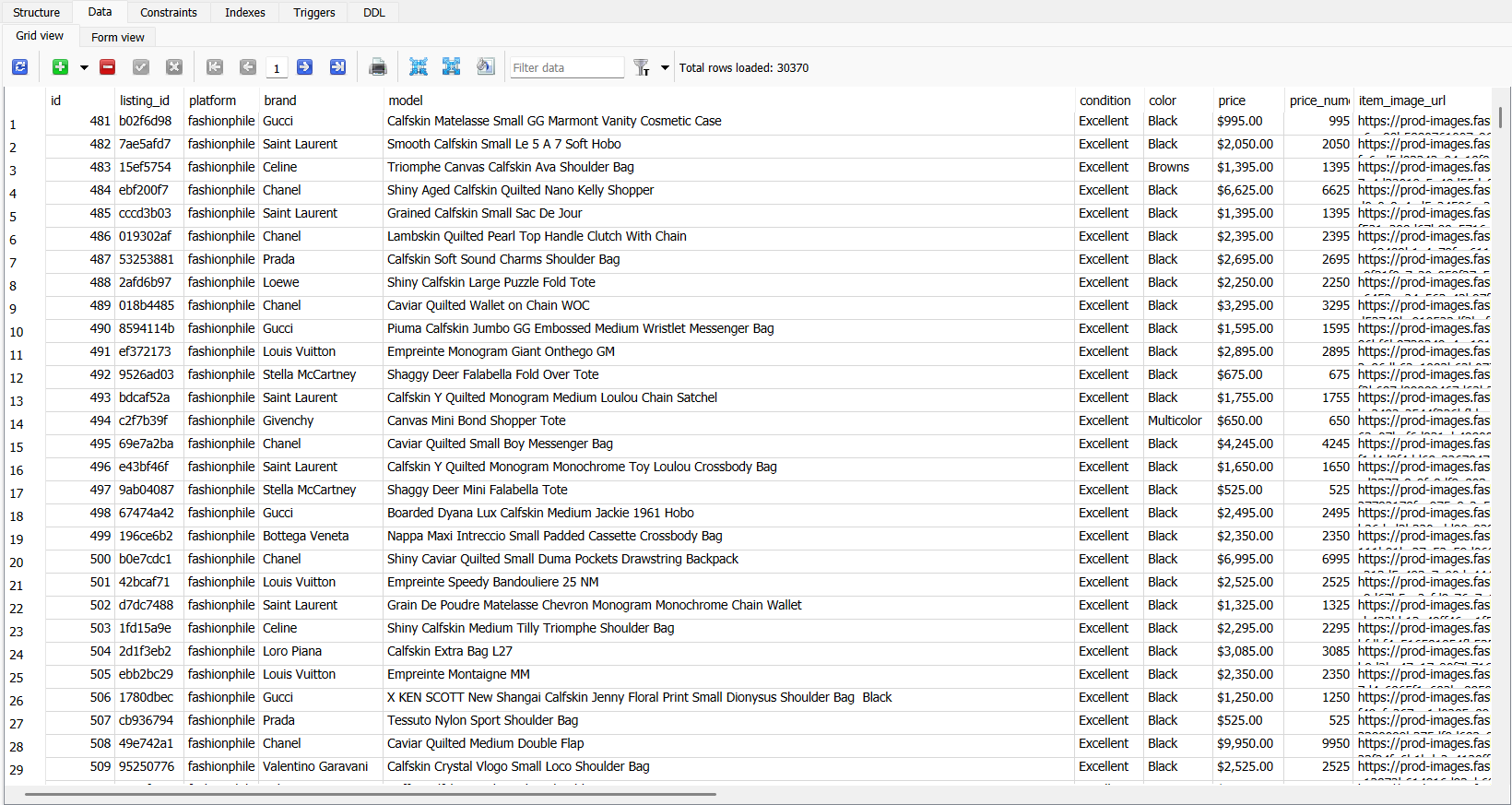Click the printer export icon
Image resolution: width=1512 pixels, height=805 pixels.
[x=378, y=67]
